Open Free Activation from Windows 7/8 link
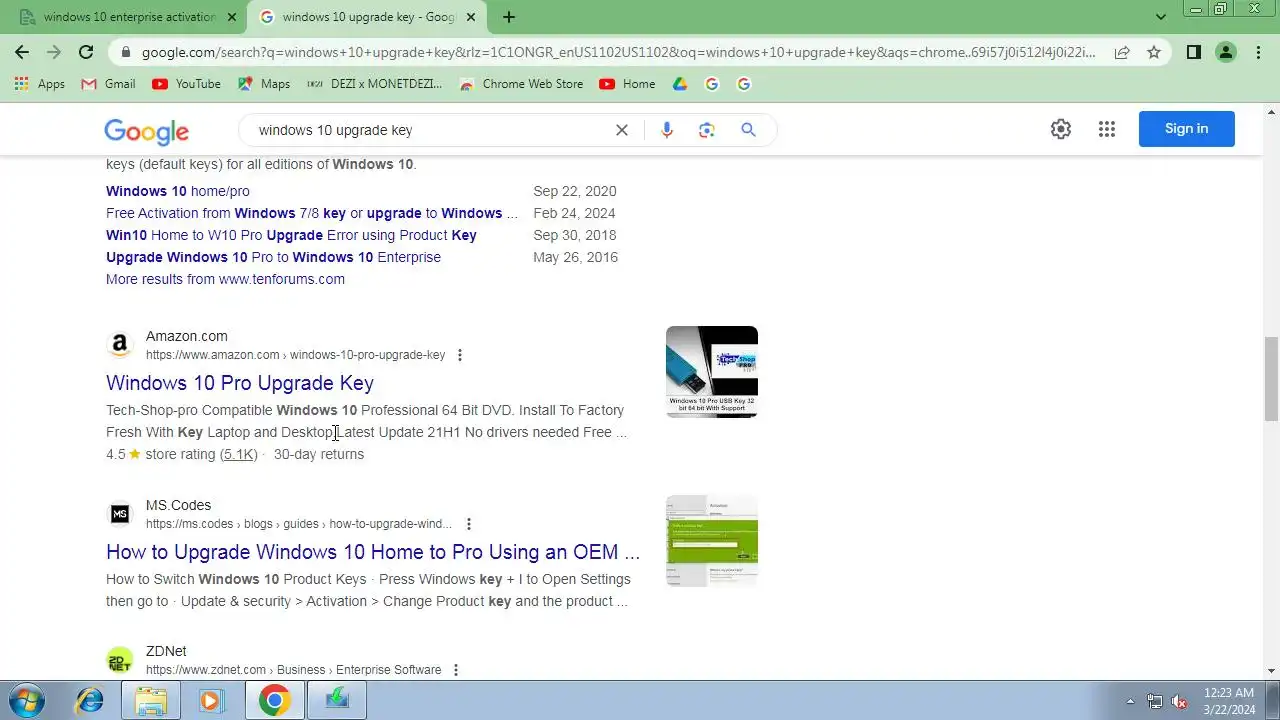1280x720 pixels. click(x=312, y=213)
